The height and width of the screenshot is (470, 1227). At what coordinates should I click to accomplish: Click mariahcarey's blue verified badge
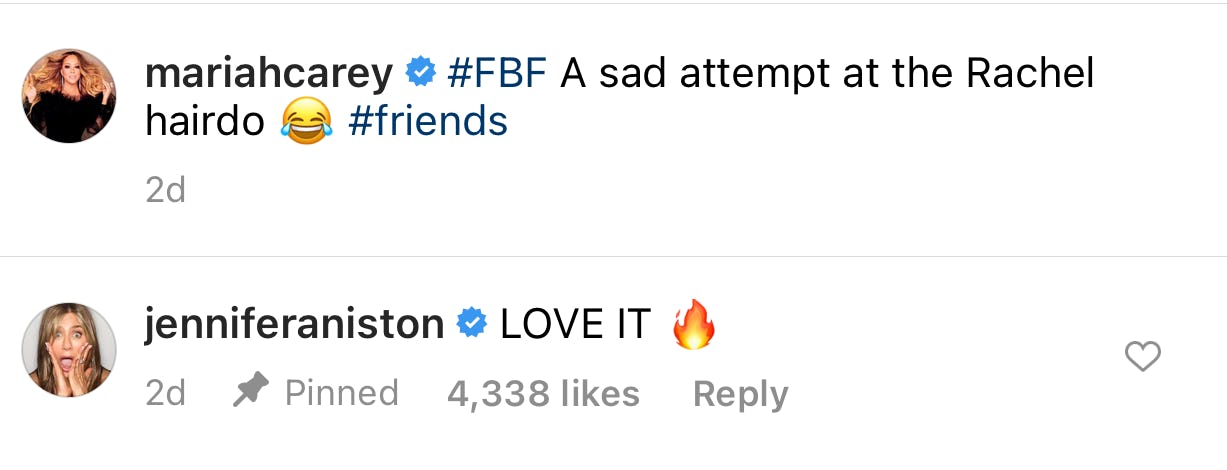(419, 72)
